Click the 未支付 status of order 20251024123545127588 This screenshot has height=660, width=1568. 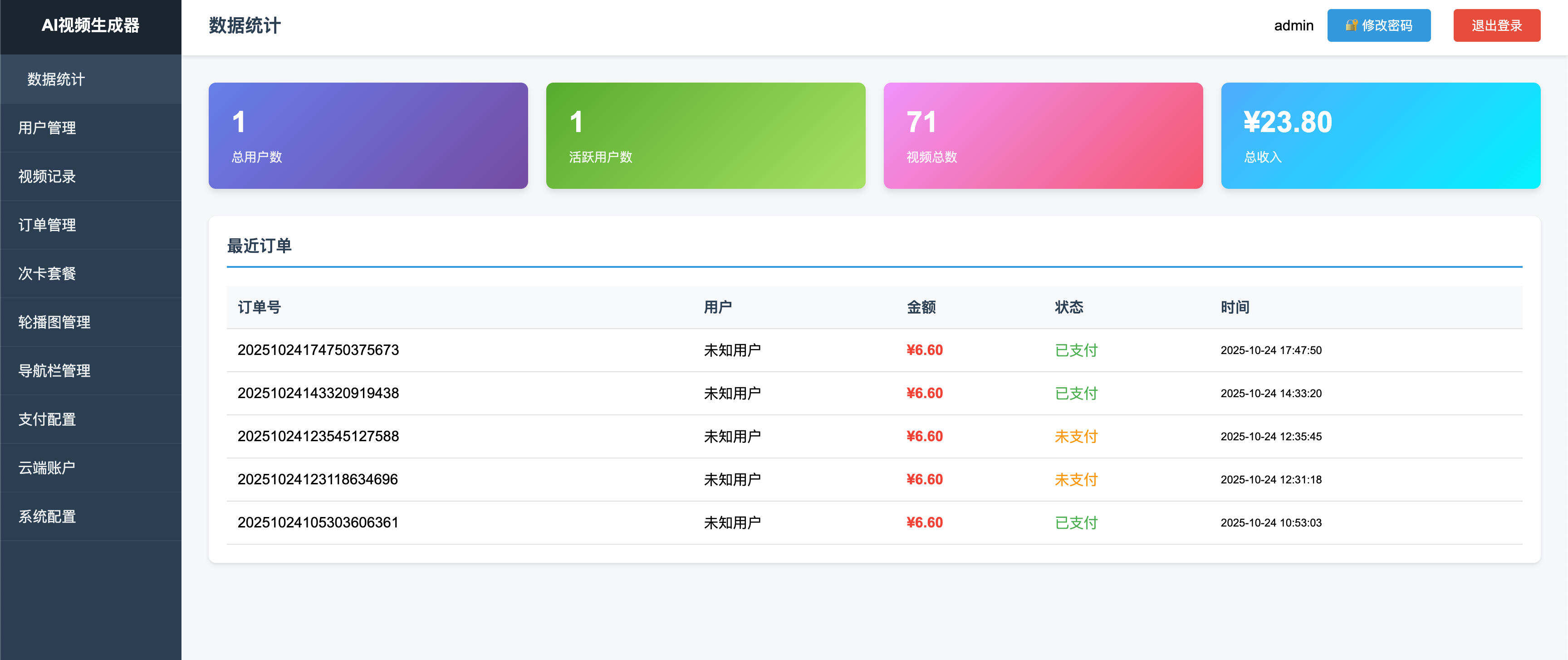pos(1076,436)
